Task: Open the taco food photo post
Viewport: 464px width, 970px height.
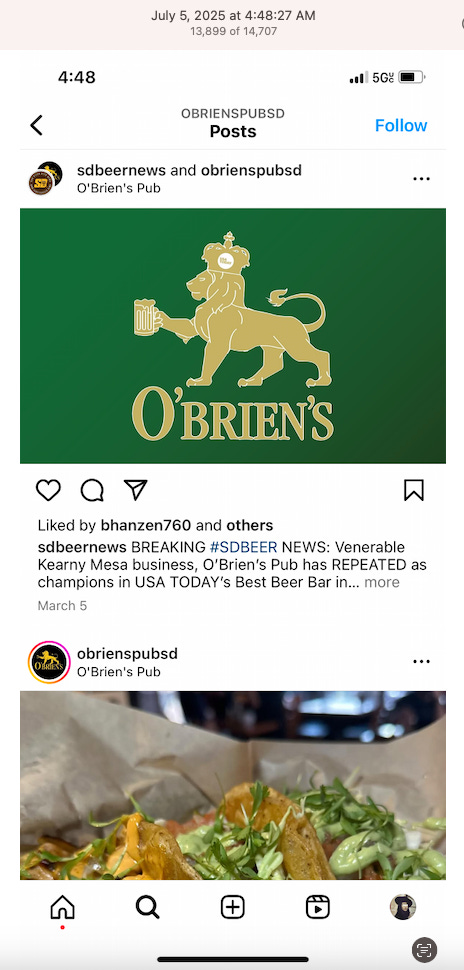Action: tap(233, 785)
